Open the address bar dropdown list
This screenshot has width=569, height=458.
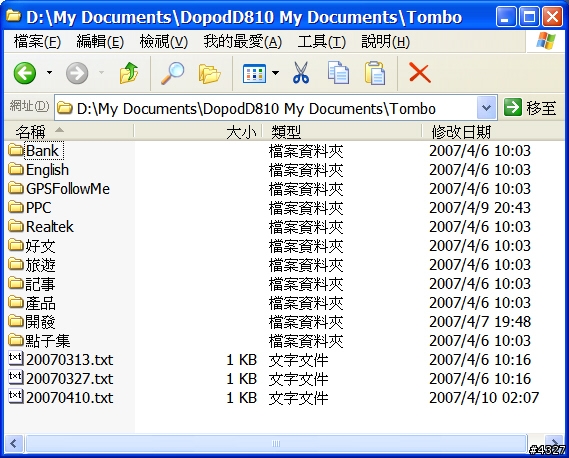click(486, 108)
